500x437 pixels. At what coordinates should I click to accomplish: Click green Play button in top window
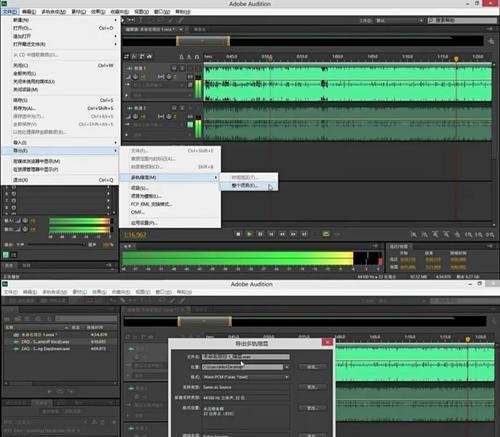249,234
